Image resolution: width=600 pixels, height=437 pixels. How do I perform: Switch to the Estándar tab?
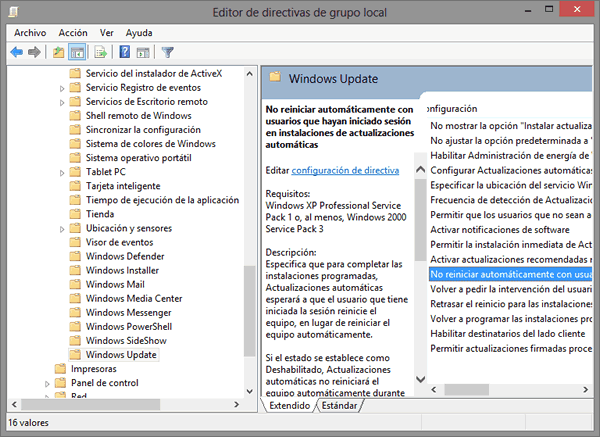339,406
